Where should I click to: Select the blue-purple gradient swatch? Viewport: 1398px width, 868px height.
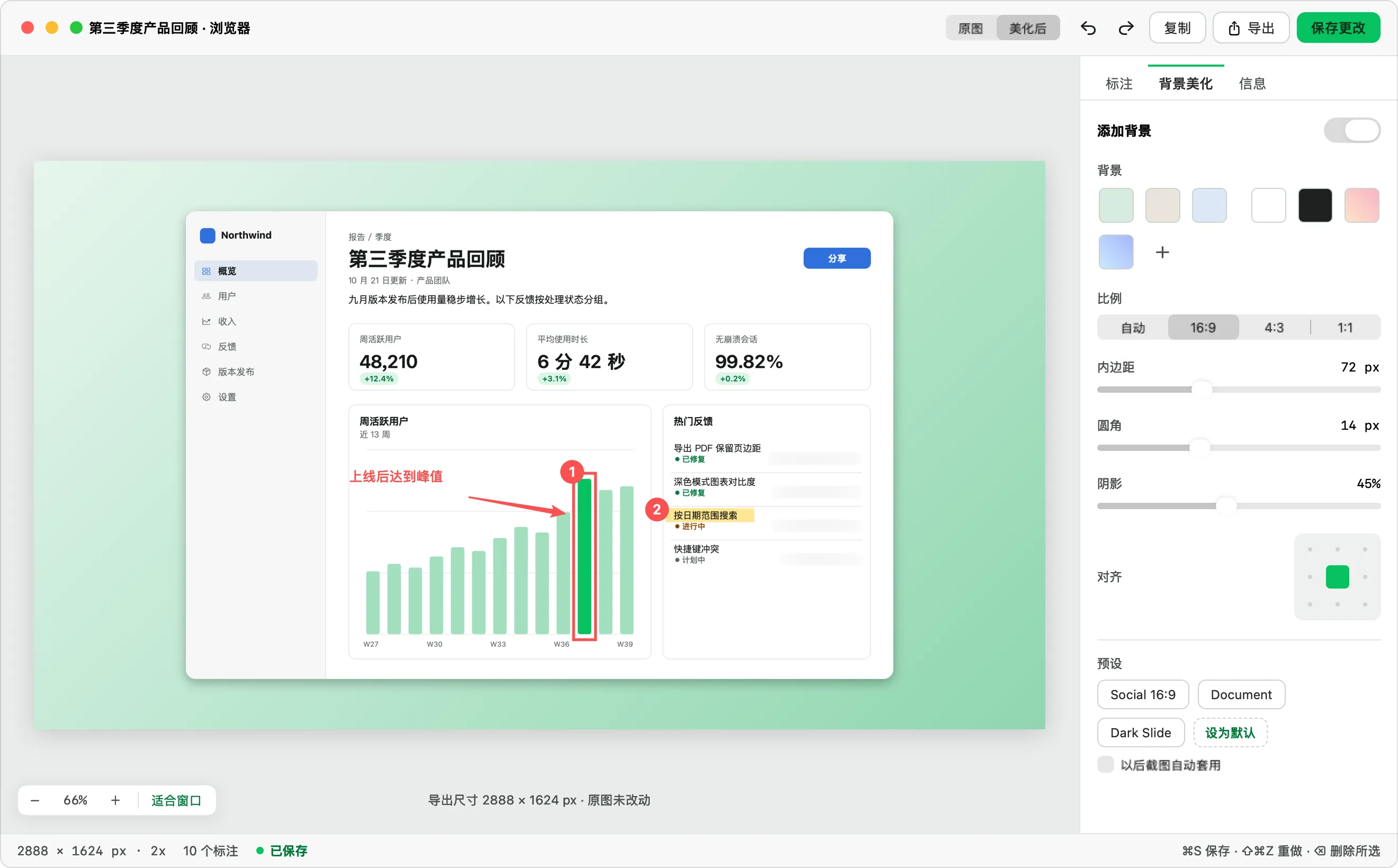click(x=1115, y=252)
